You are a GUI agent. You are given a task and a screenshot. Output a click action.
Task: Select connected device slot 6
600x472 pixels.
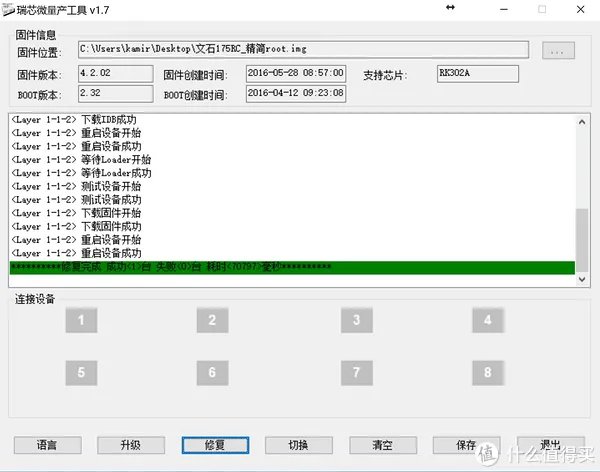click(212, 372)
